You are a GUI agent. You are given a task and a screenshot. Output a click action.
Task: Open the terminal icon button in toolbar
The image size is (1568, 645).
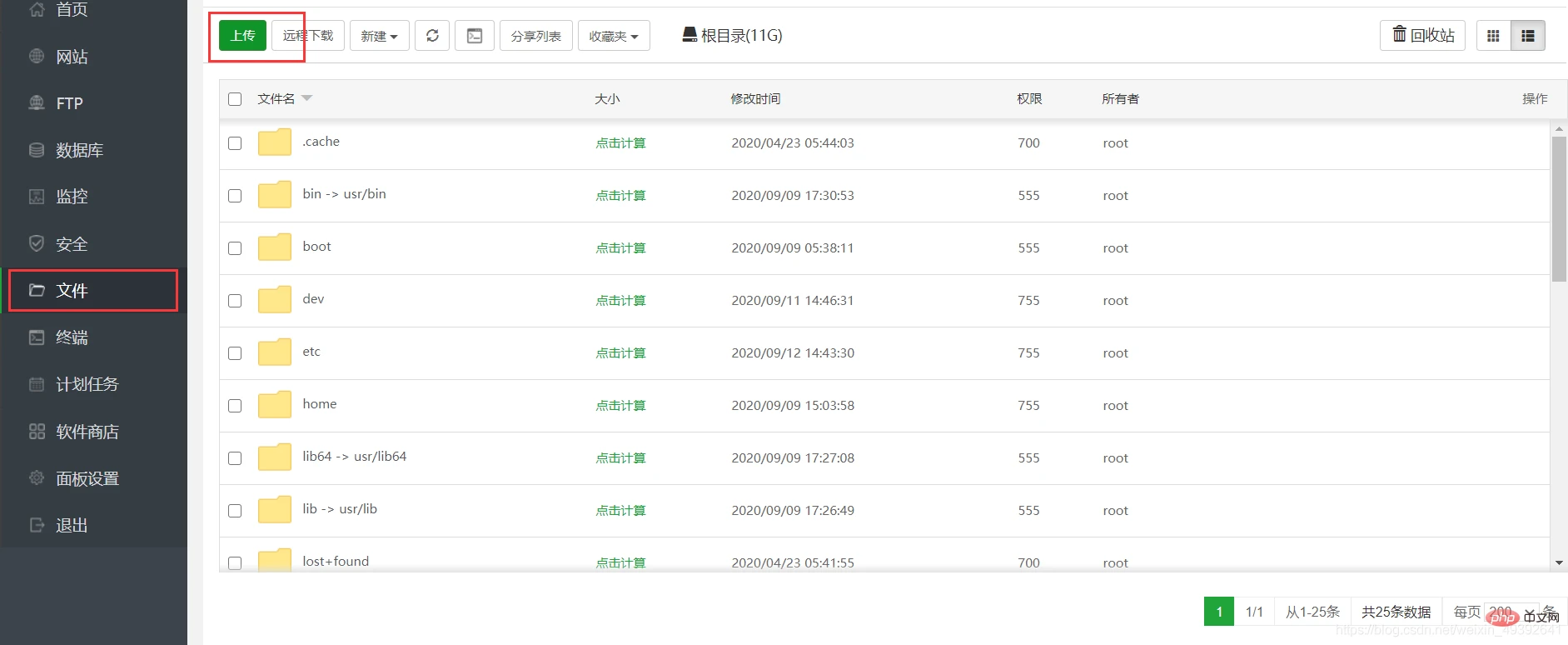point(475,36)
